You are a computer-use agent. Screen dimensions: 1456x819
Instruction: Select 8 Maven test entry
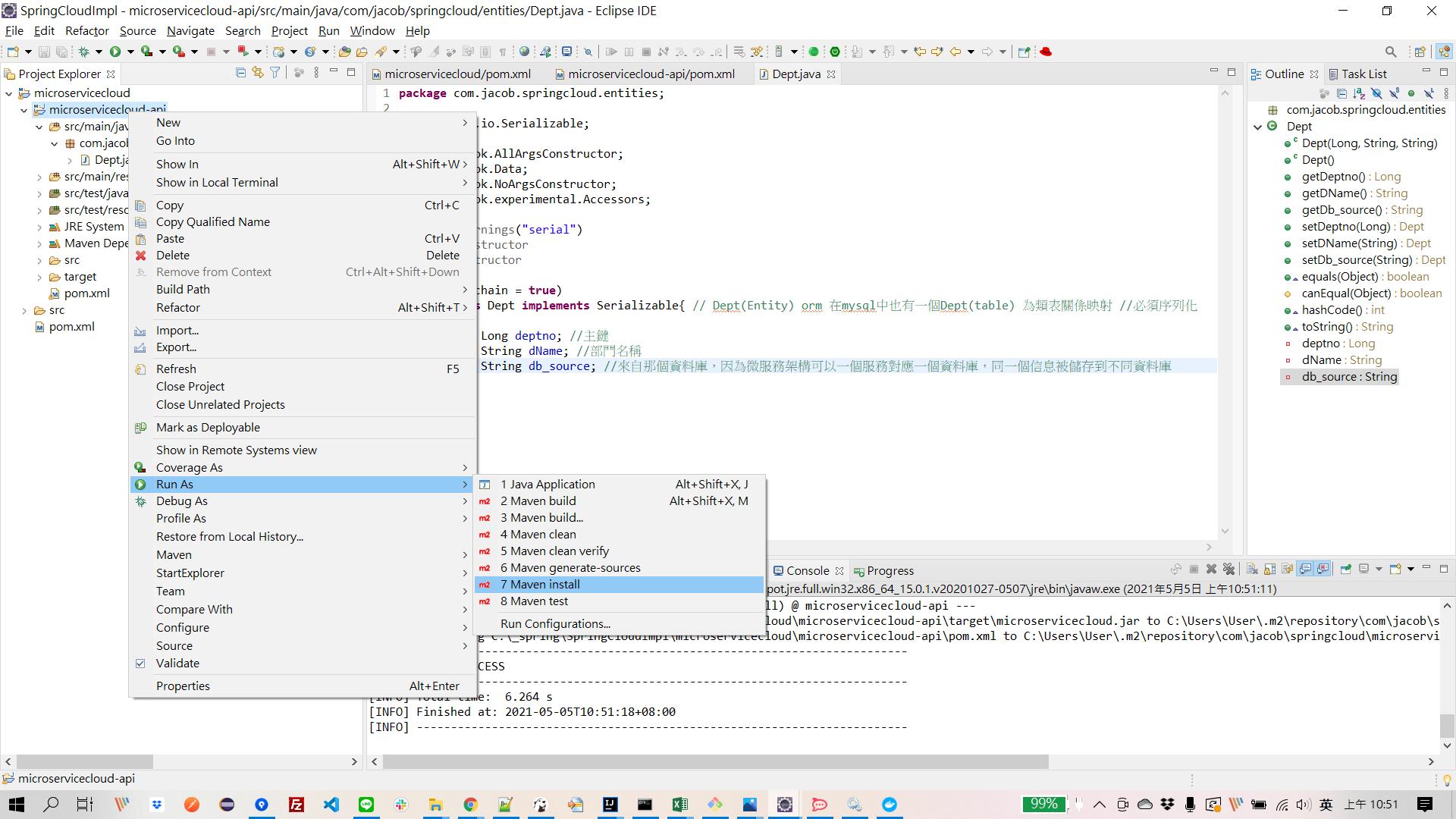coord(618,601)
